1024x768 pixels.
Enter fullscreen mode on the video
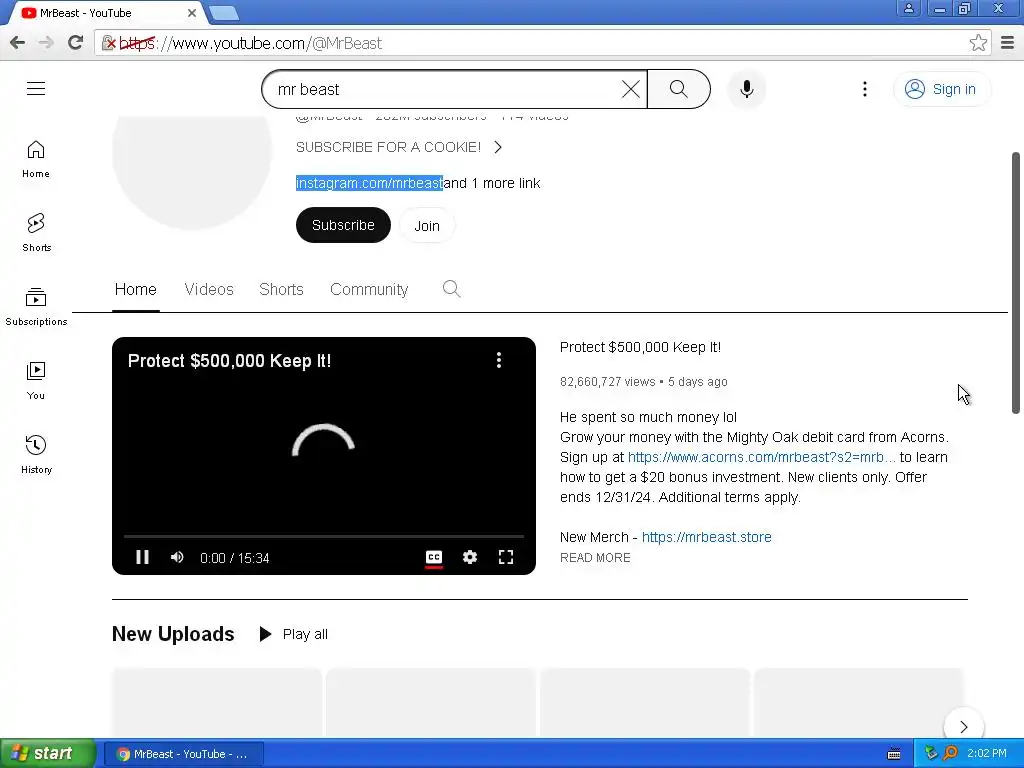(x=505, y=557)
